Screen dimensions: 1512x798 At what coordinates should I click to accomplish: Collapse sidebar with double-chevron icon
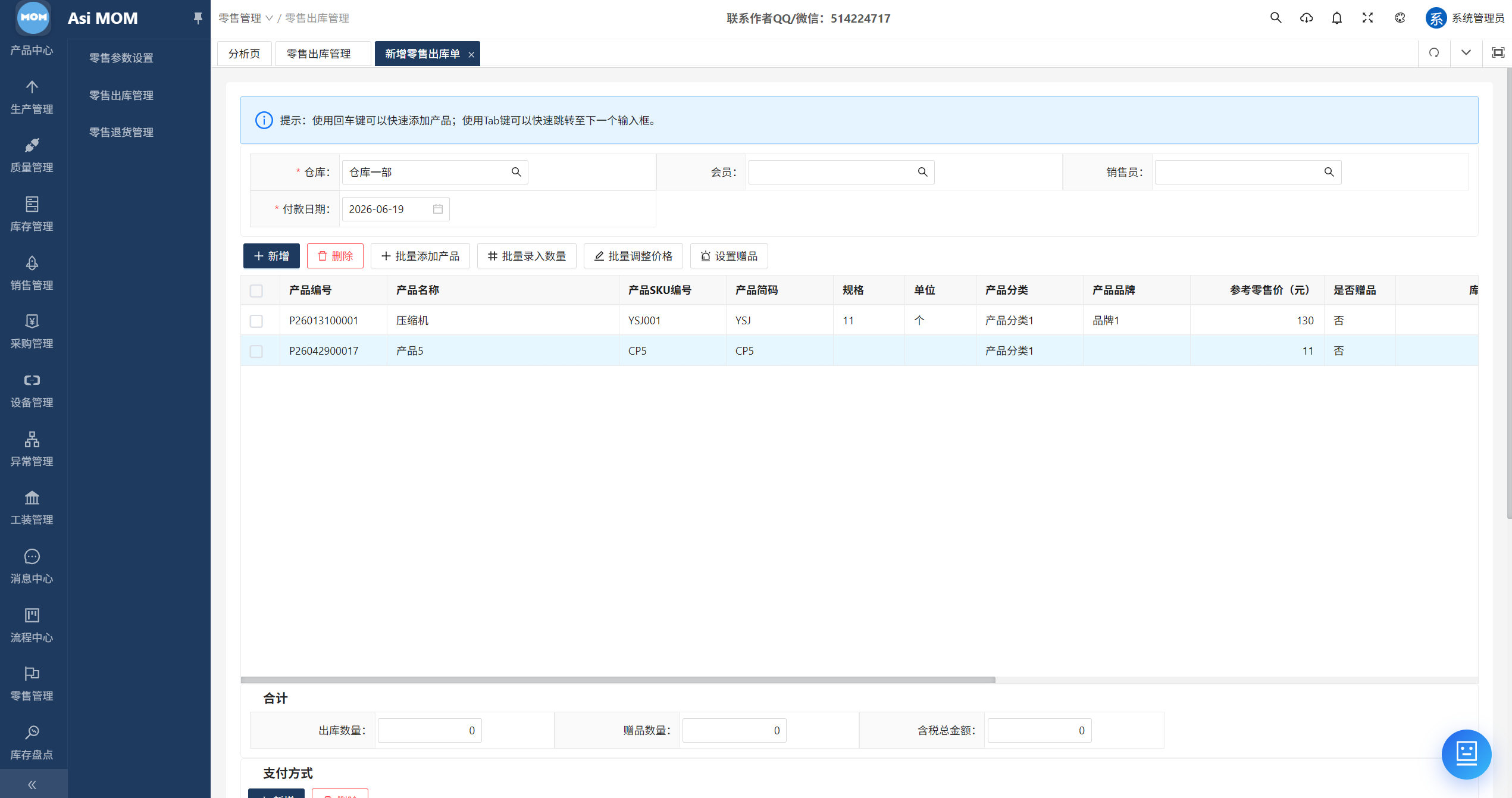(32, 784)
